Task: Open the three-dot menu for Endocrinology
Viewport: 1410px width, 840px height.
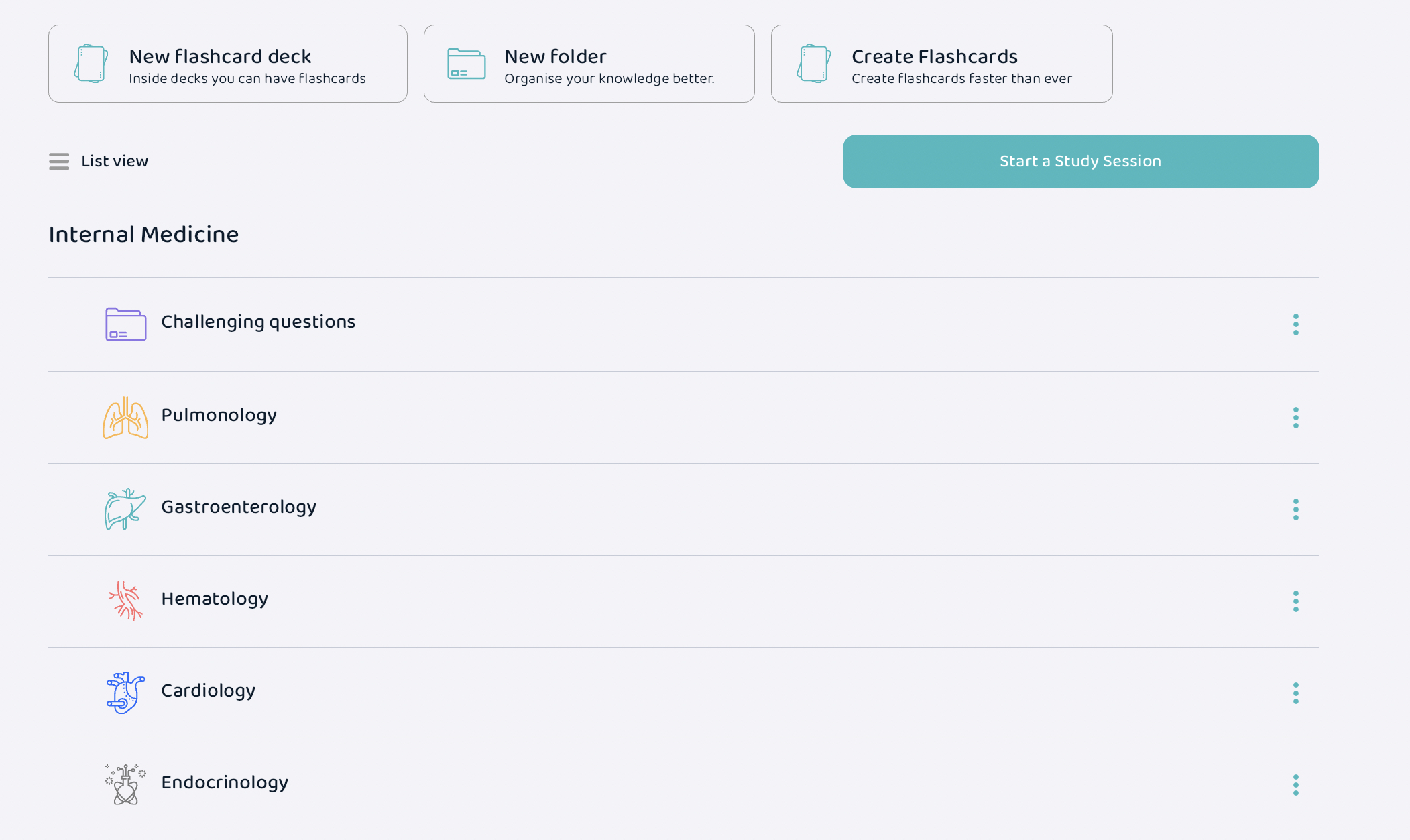Action: (1296, 785)
